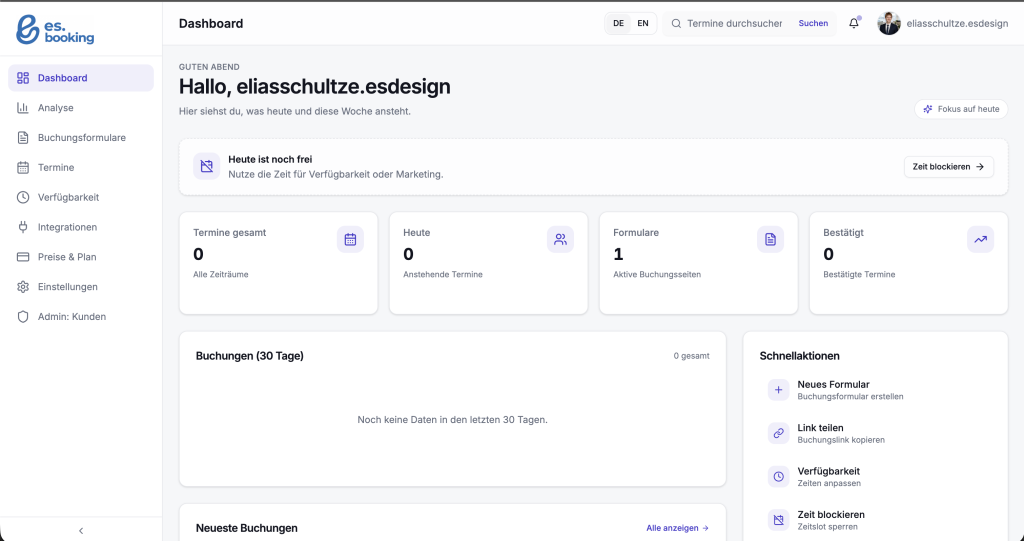
Task: Click the Termine calendar icon in sidebar
Action: (x=23, y=167)
